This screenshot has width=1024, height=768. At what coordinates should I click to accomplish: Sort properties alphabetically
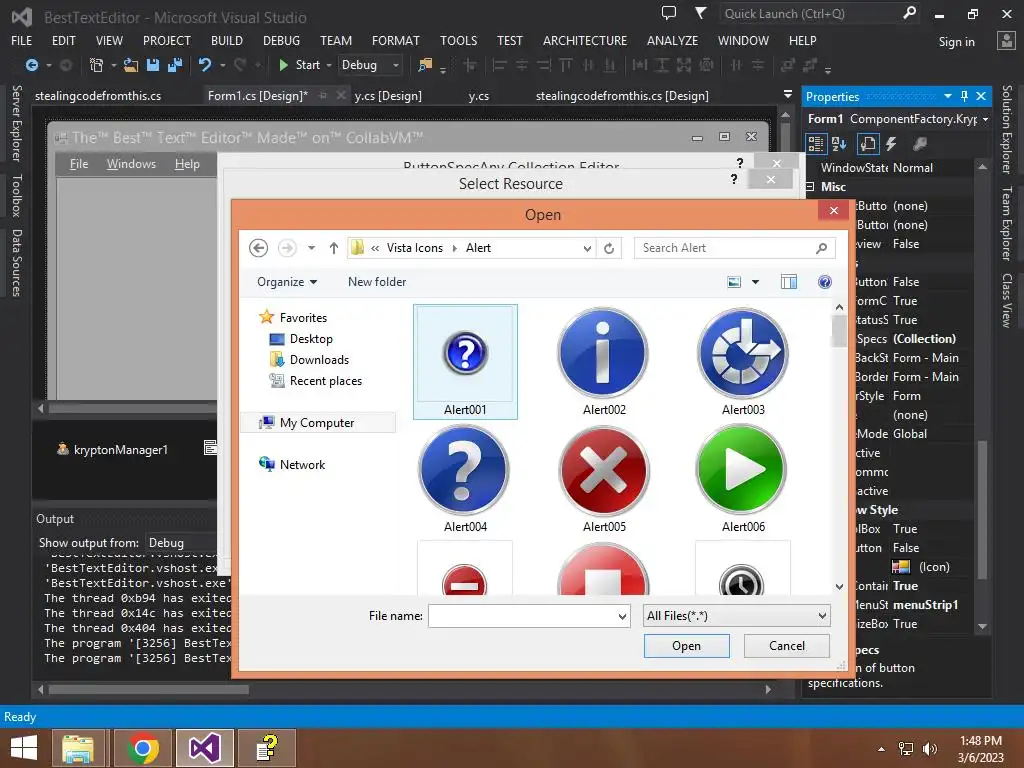coord(839,144)
